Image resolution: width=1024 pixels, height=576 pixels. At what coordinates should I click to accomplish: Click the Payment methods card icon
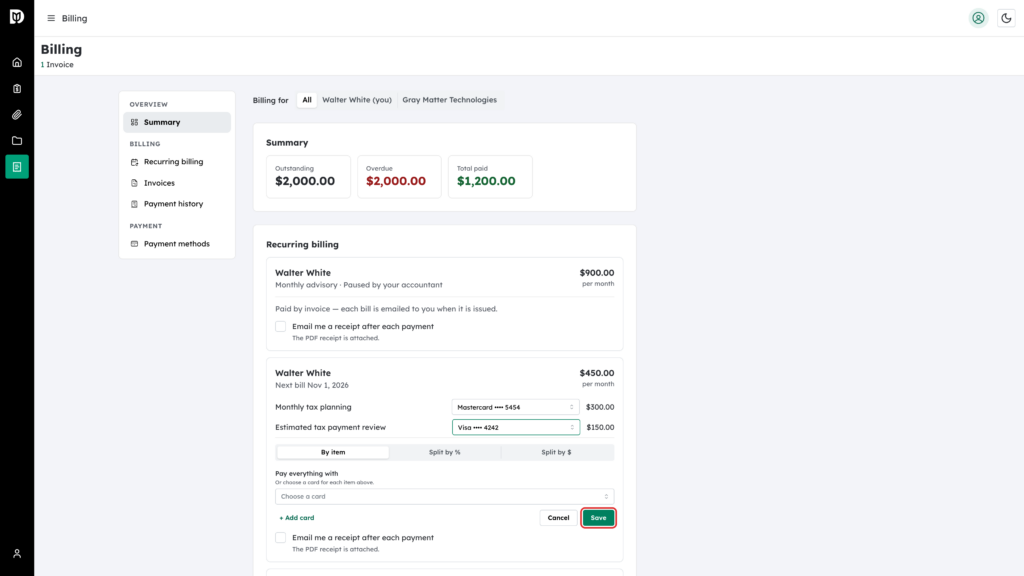[x=135, y=244]
